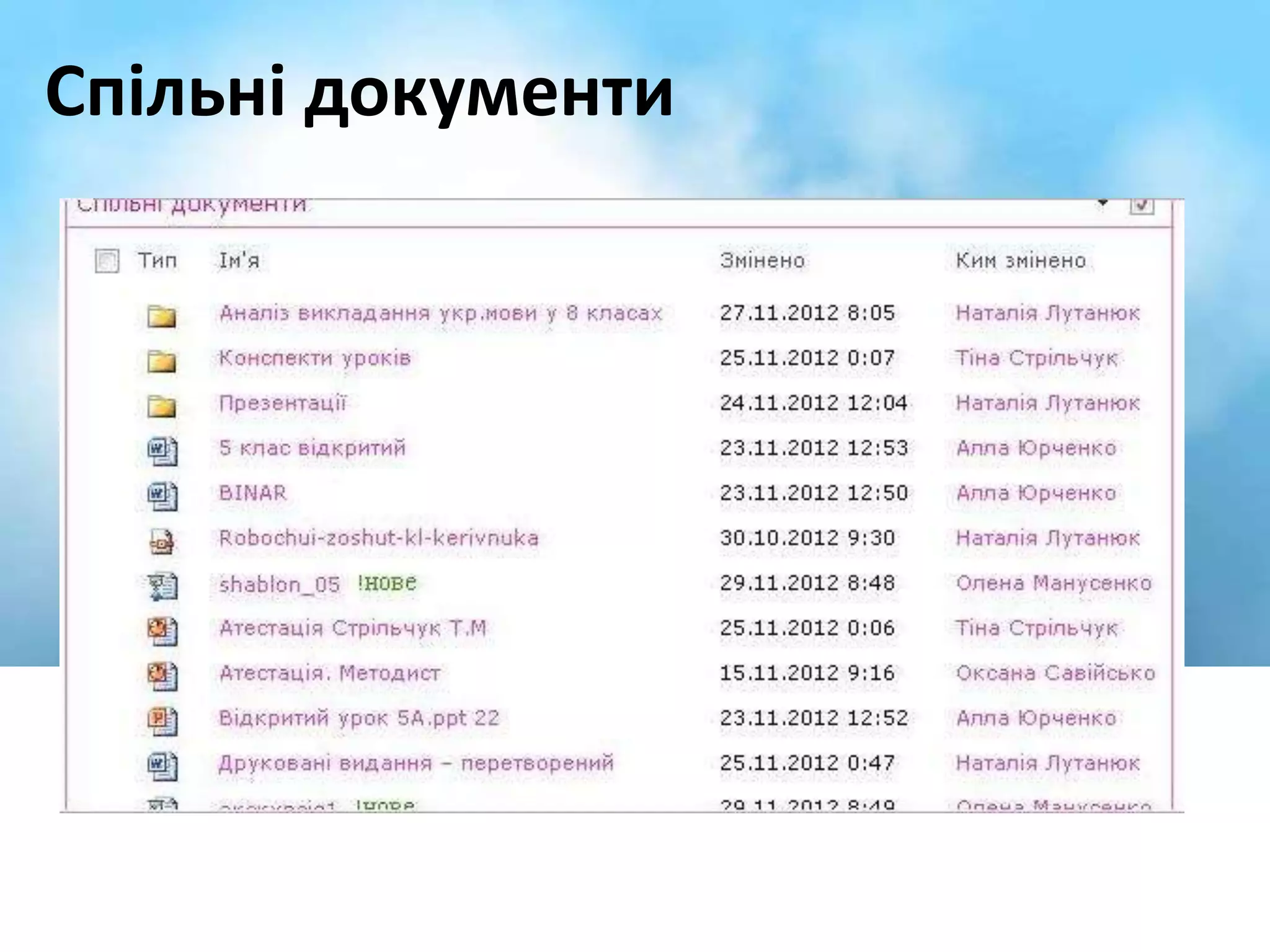Screen dimensions: 1270x952
Task: Select date 23.11.2012 12:53
Action: tap(814, 448)
